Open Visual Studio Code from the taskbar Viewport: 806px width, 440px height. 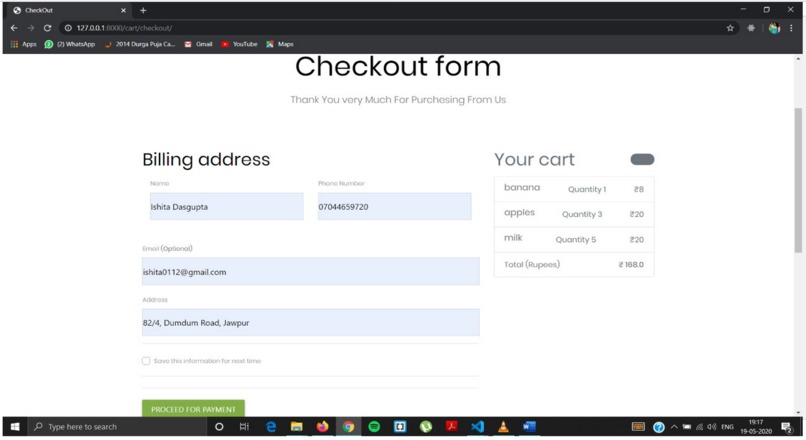[x=478, y=427]
